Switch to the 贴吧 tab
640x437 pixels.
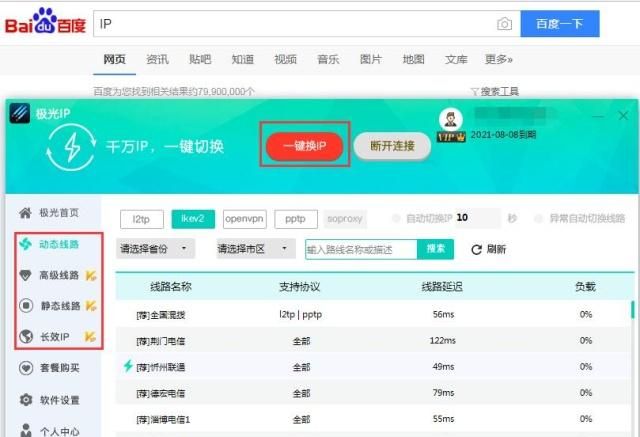[200, 60]
